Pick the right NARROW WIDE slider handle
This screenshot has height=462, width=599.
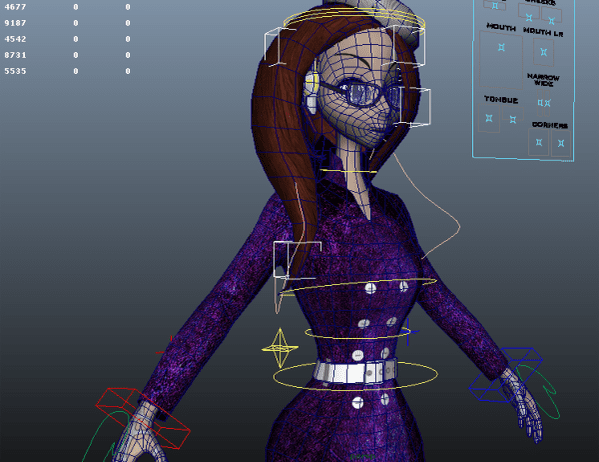548,103
